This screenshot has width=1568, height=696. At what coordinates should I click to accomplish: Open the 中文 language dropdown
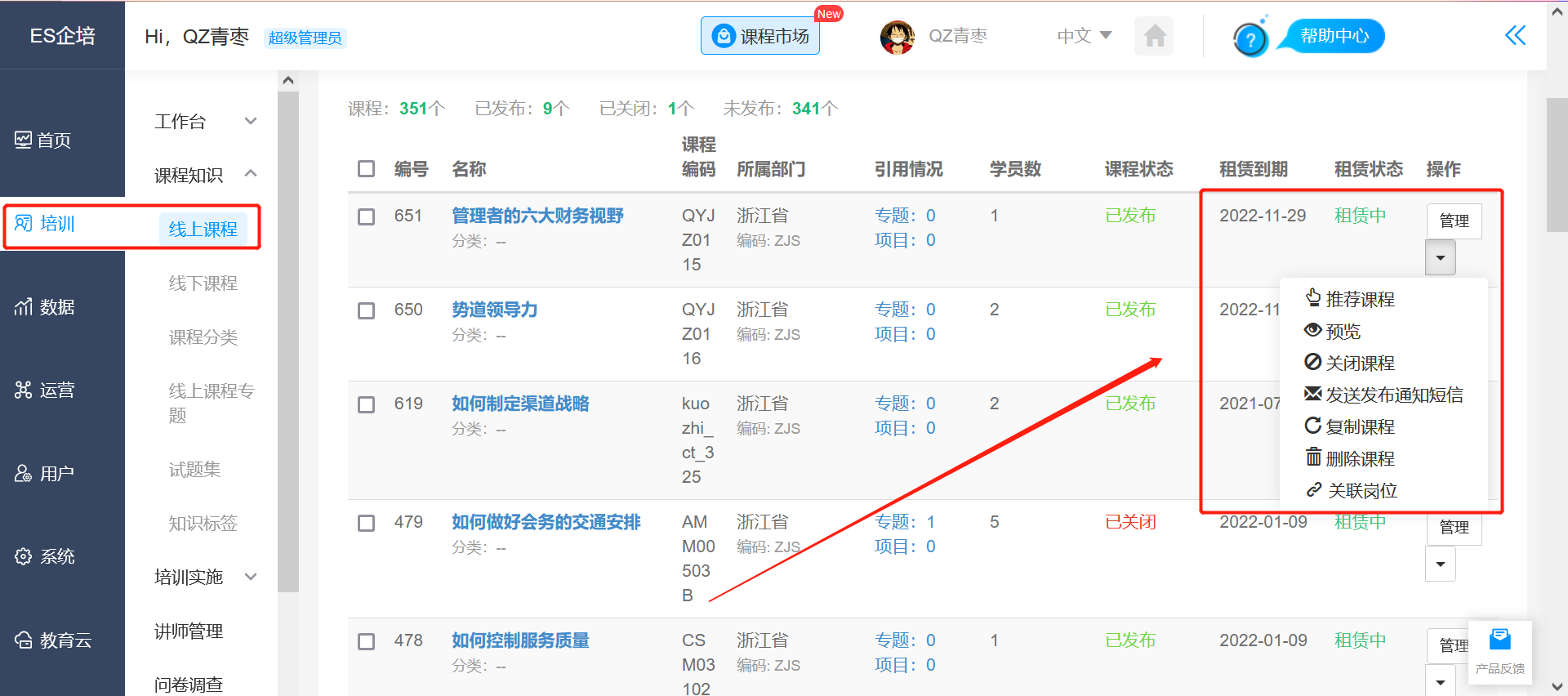pos(1084,36)
